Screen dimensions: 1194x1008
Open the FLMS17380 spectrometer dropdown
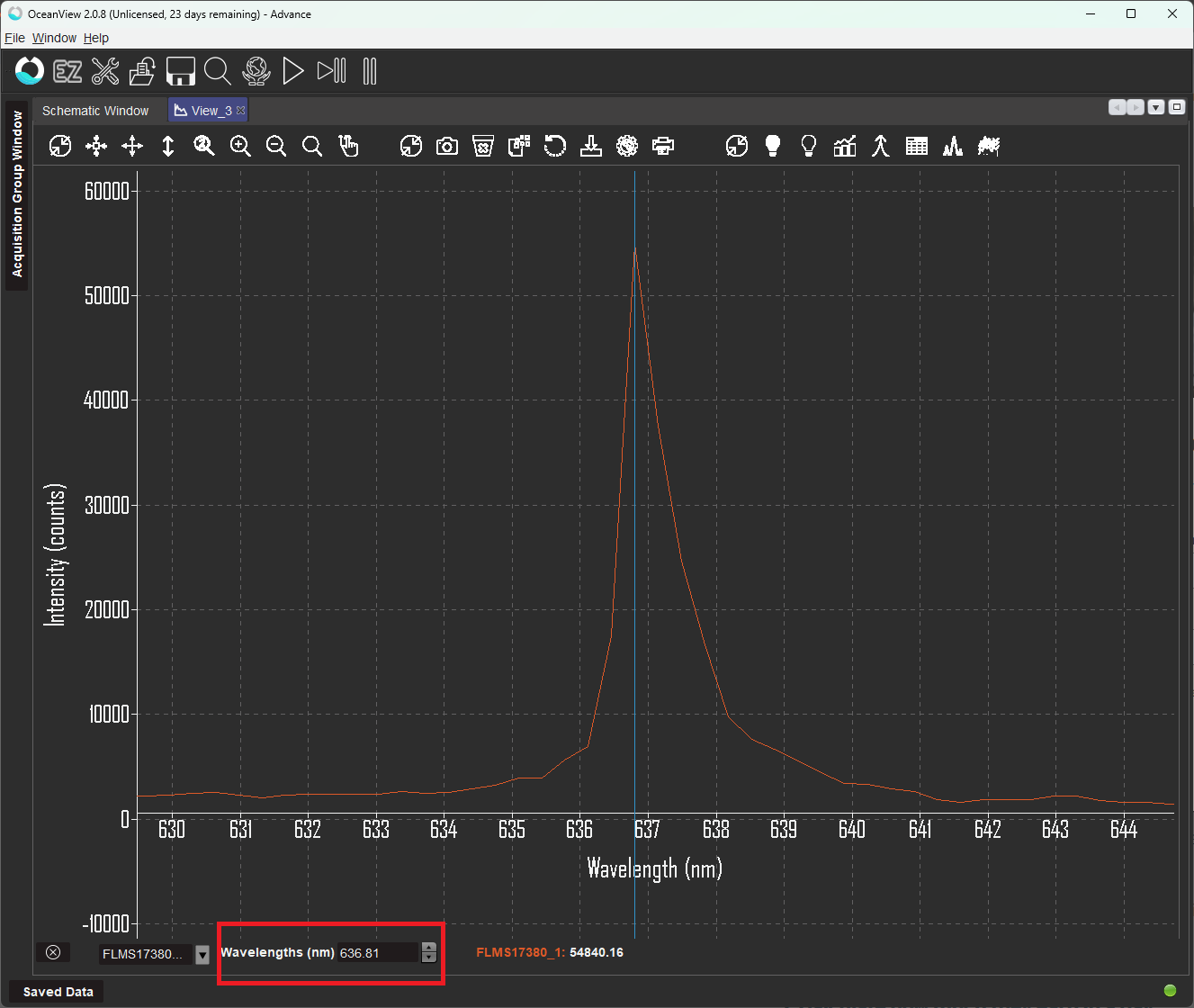202,954
